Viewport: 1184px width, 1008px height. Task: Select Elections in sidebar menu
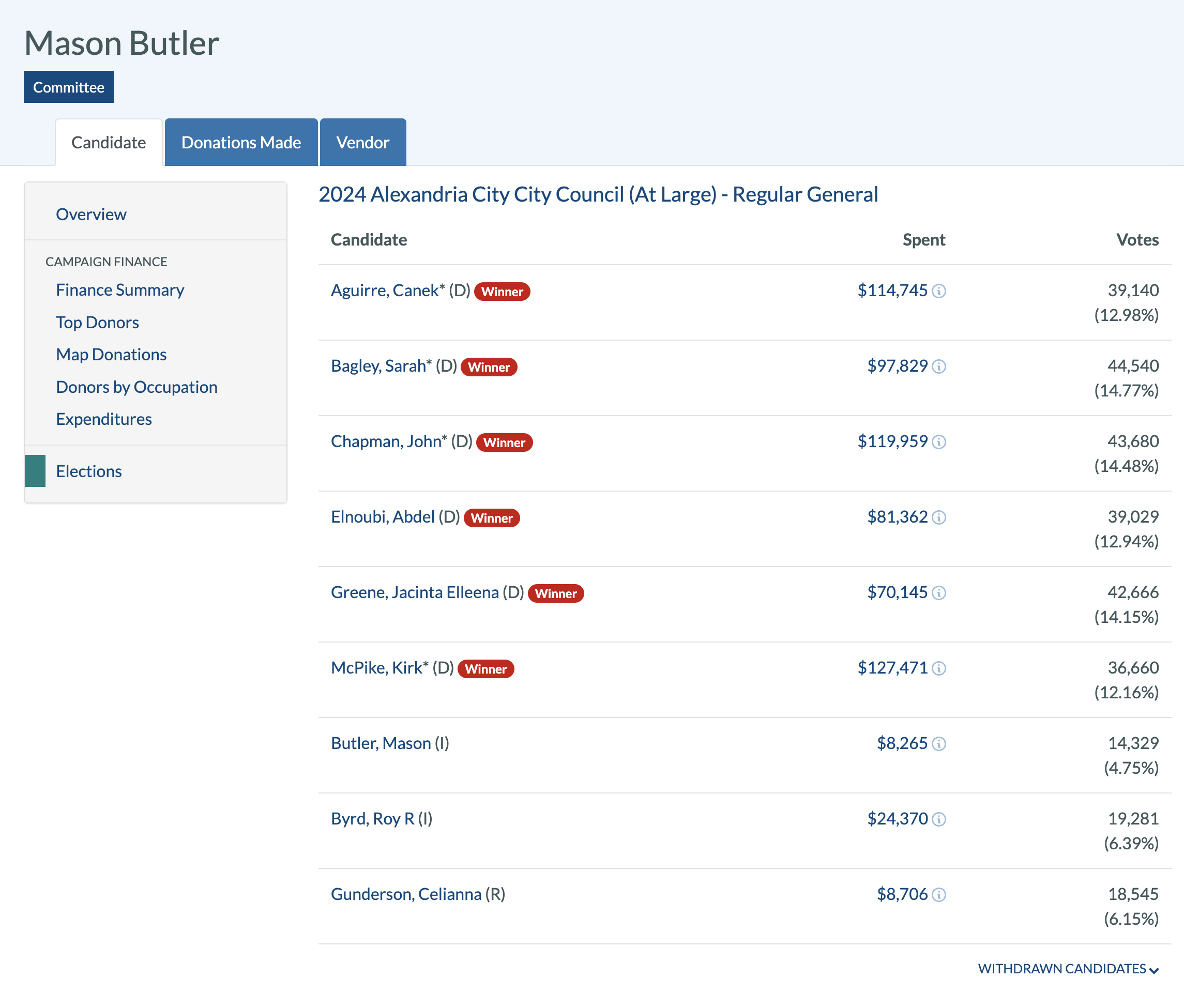88,471
